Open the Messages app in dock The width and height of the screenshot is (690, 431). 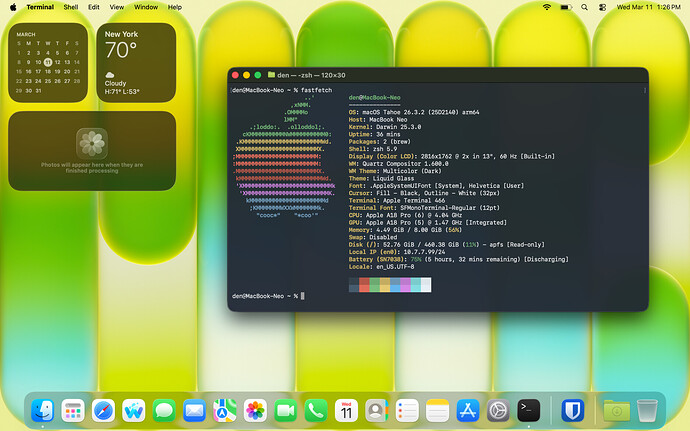coord(164,410)
